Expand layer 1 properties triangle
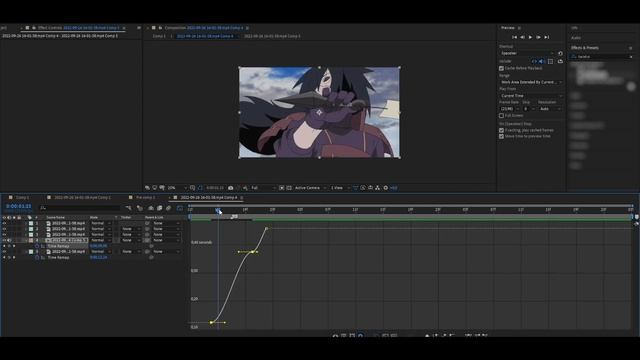 pyautogui.click(x=26, y=223)
